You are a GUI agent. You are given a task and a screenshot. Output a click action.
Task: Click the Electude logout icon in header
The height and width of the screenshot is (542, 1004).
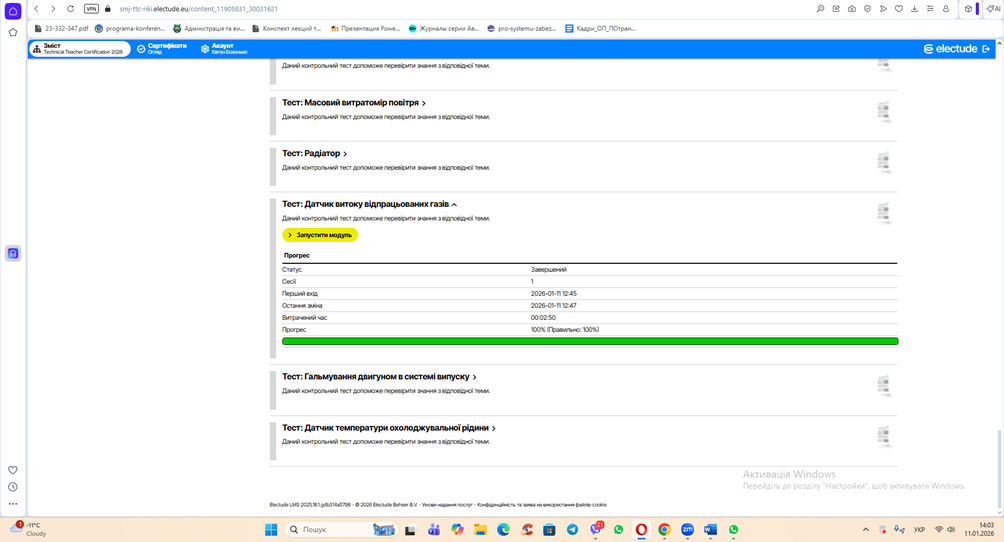click(987, 48)
